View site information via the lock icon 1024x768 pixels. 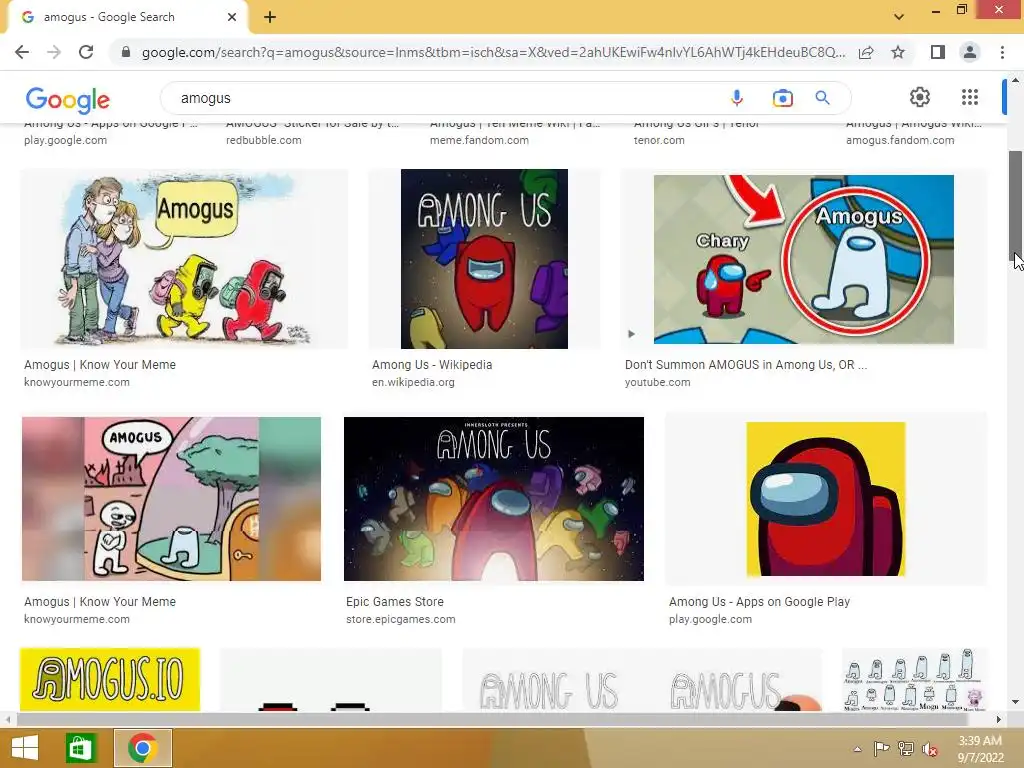coord(126,52)
